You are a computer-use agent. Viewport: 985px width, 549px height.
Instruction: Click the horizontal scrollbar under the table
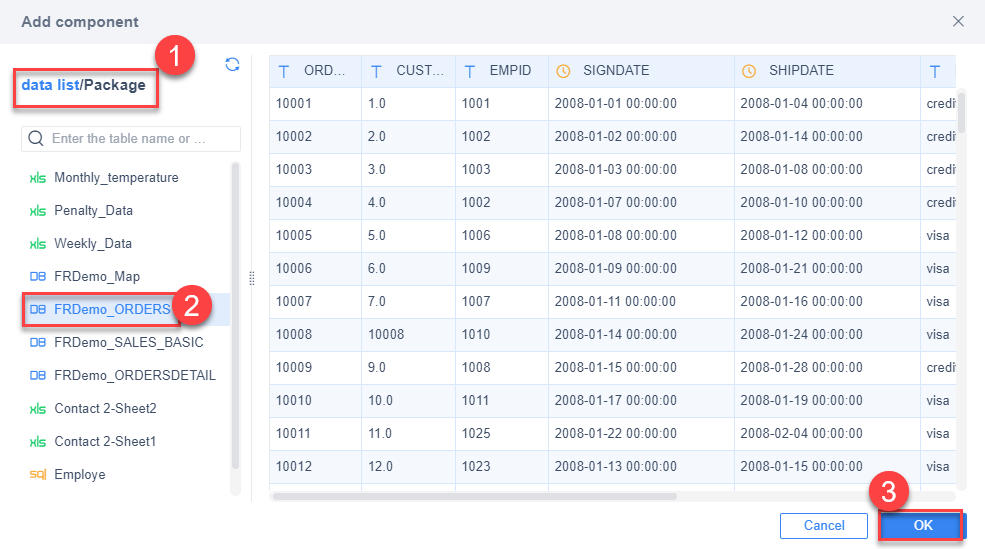[474, 496]
